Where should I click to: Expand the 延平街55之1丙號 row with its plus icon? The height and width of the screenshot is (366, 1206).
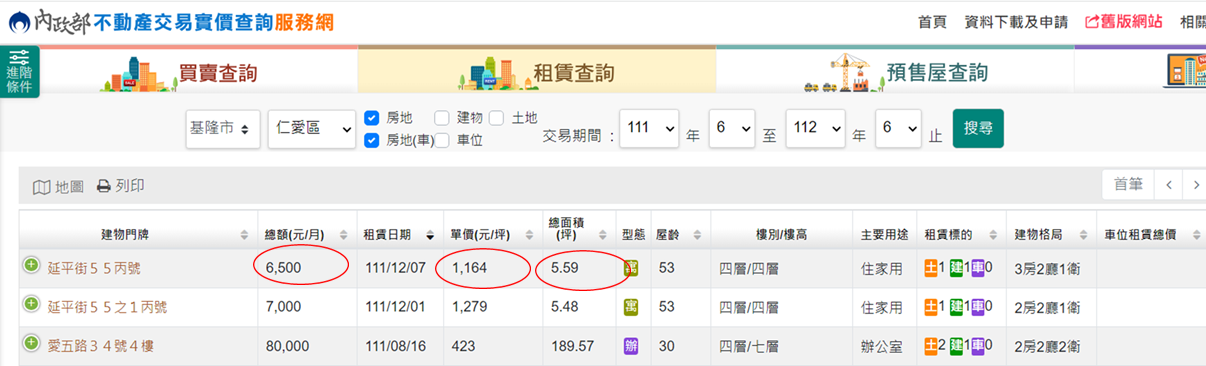[x=31, y=304]
